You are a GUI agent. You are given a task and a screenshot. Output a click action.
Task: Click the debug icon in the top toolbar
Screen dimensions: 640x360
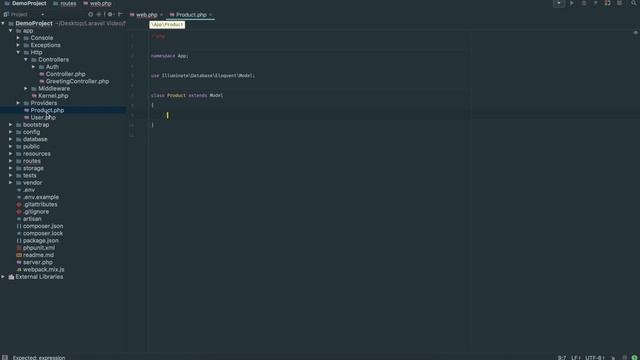584,3
